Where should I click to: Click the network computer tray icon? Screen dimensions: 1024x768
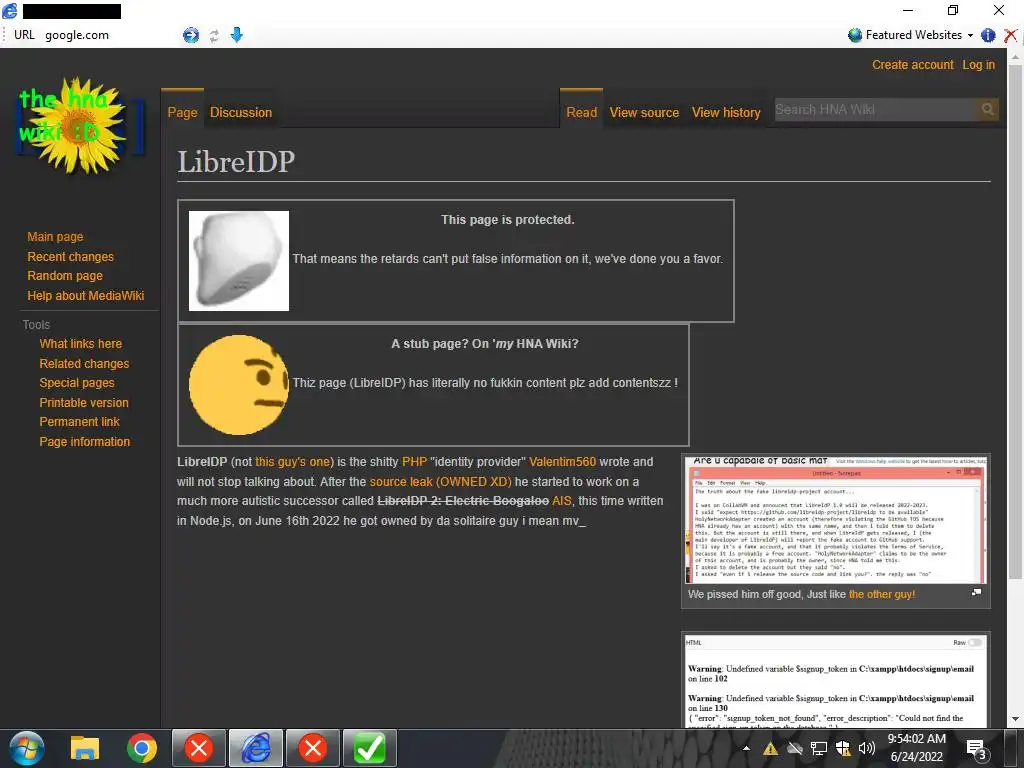[x=818, y=748]
